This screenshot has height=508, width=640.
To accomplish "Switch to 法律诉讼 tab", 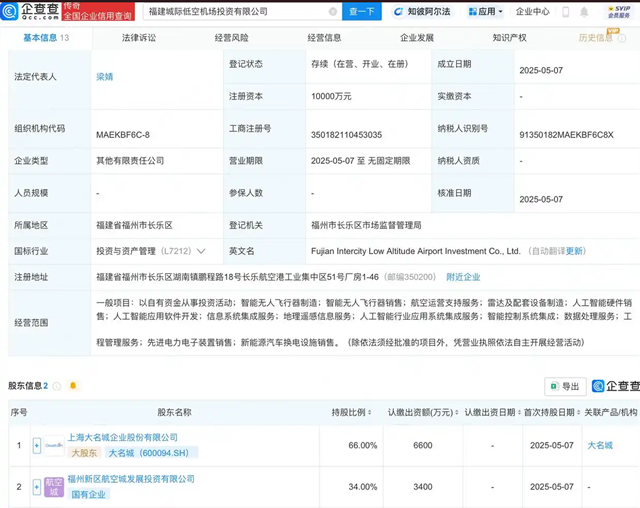I will (x=139, y=38).
